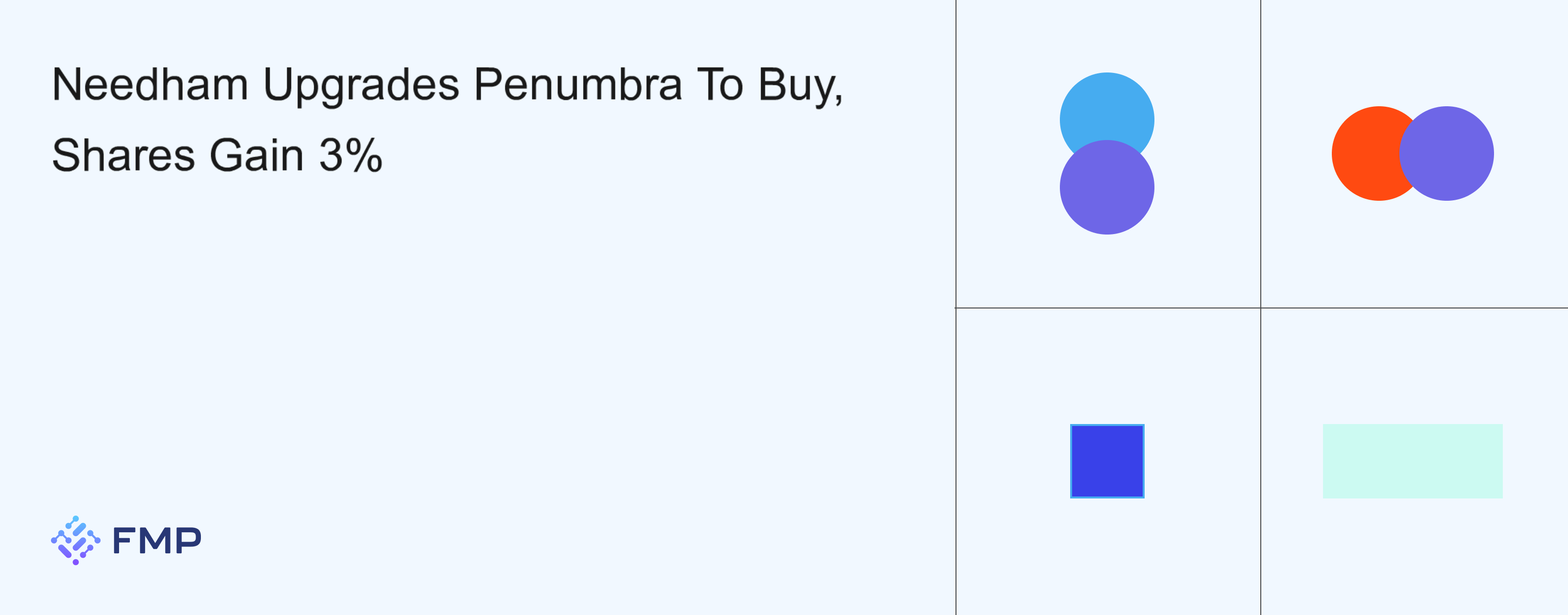Click the mint green rectangle
Screen dimensions: 1568x615
pos(1412,461)
